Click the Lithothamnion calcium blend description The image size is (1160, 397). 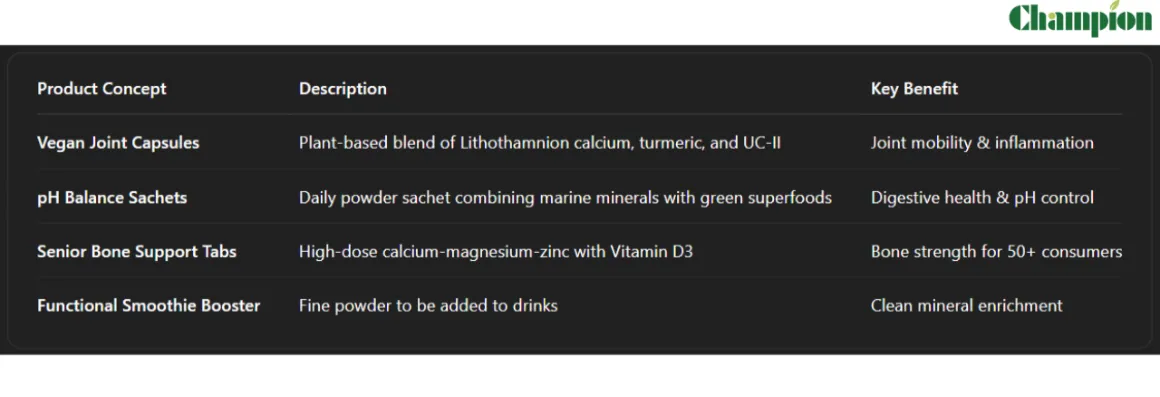tap(539, 143)
